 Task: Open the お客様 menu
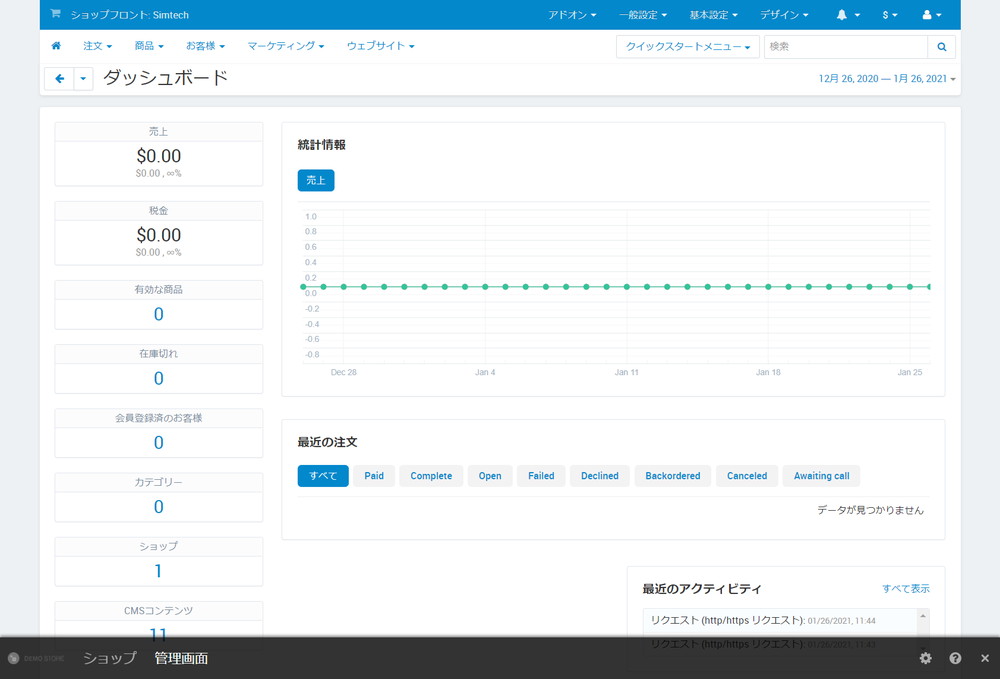pyautogui.click(x=205, y=46)
